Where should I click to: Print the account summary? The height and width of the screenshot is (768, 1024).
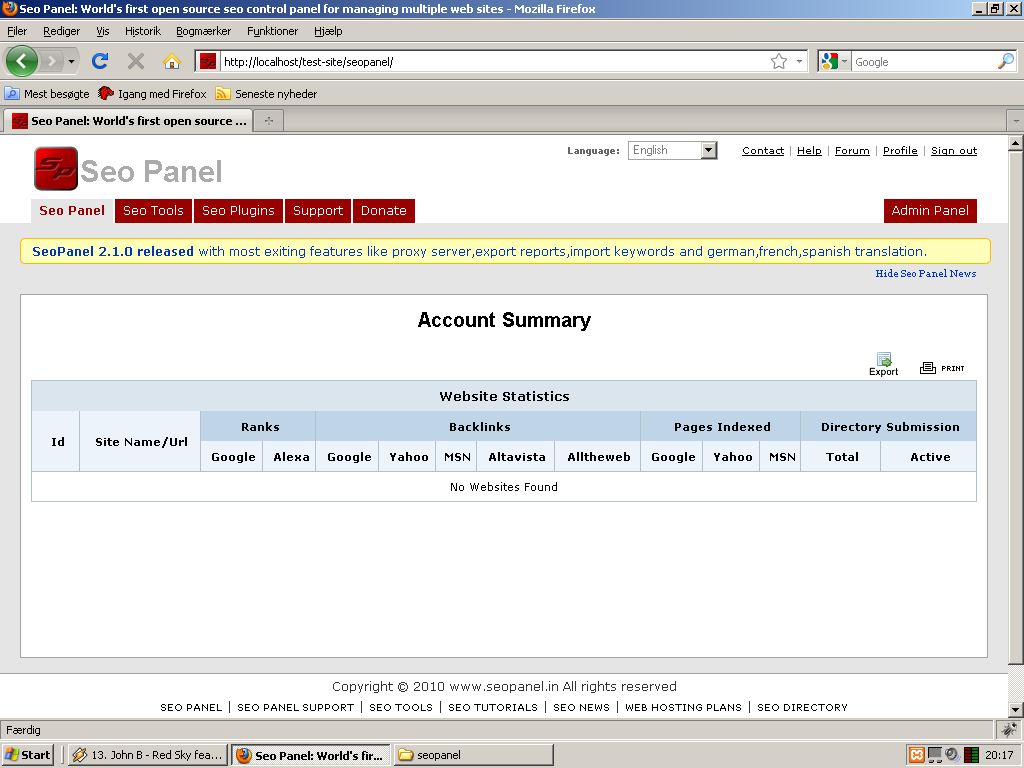(942, 368)
